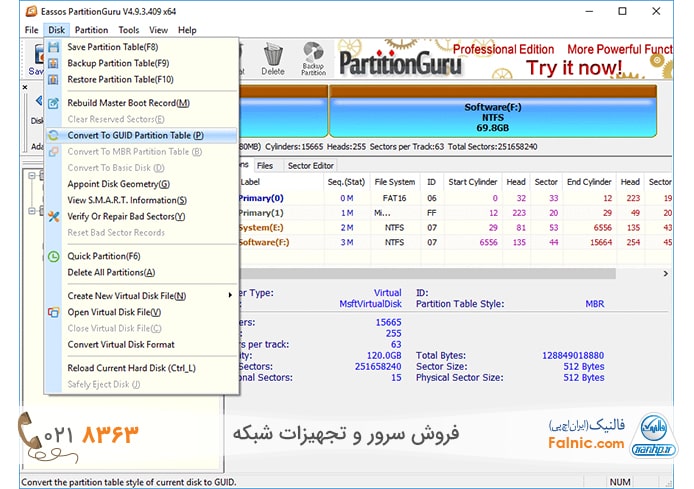Select the Software(F:) partition bar

tap(492, 116)
